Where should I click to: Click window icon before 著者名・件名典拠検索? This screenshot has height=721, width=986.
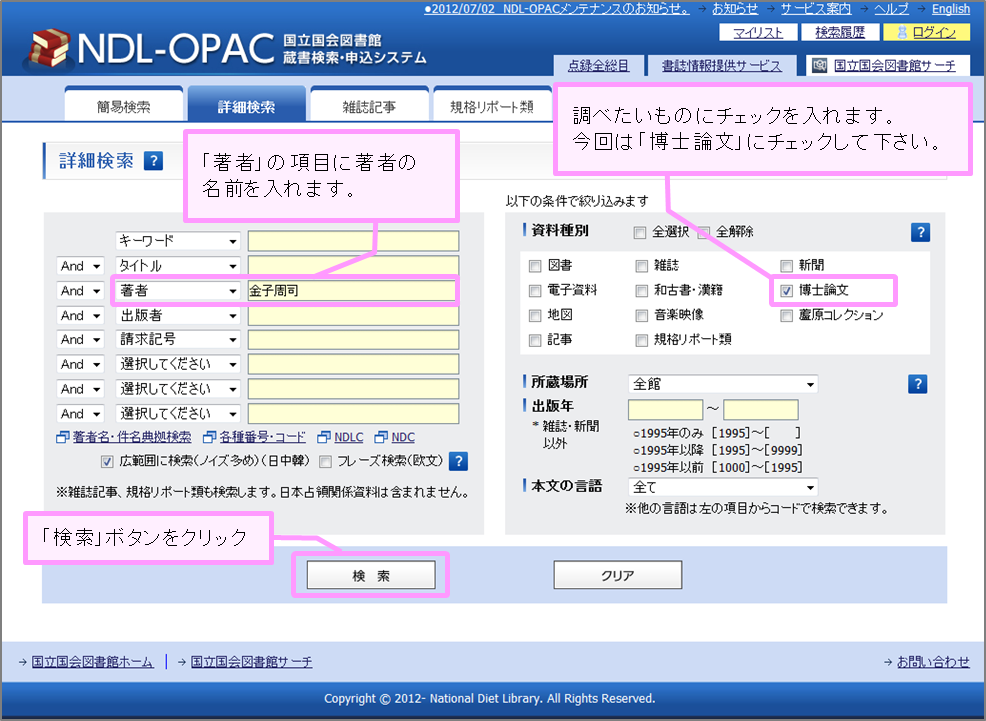pos(62,437)
